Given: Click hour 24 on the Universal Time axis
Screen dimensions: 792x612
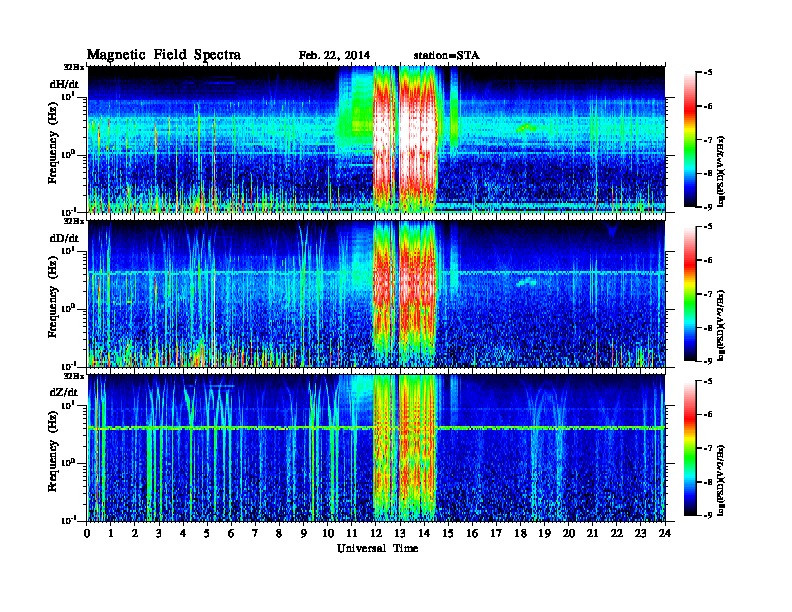Looking at the screenshot, I should 665,533.
